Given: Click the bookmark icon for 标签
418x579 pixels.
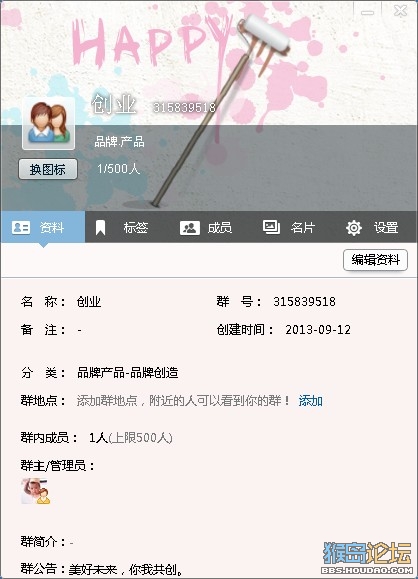Looking at the screenshot, I should (x=100, y=227).
